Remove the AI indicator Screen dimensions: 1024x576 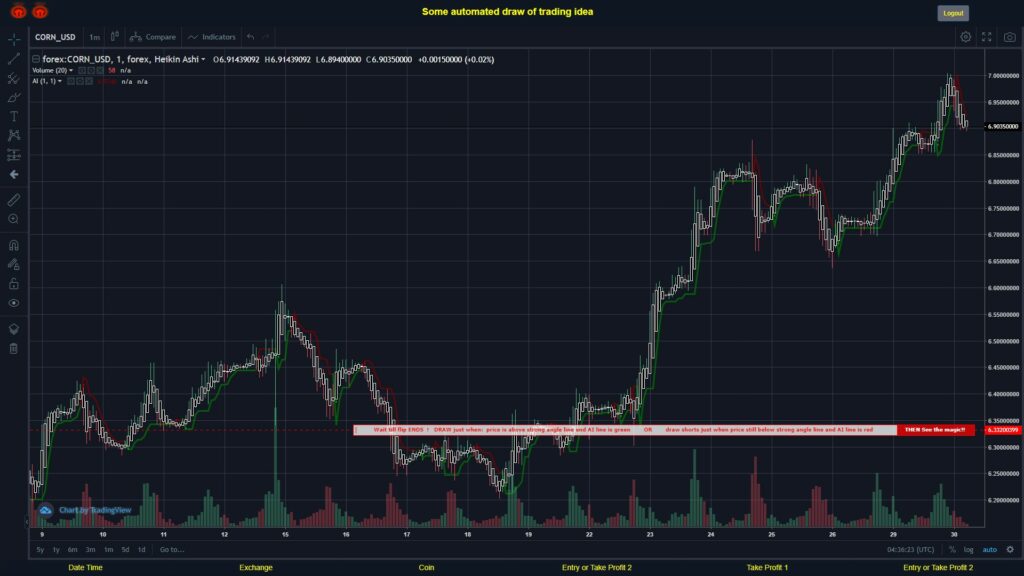(x=89, y=82)
